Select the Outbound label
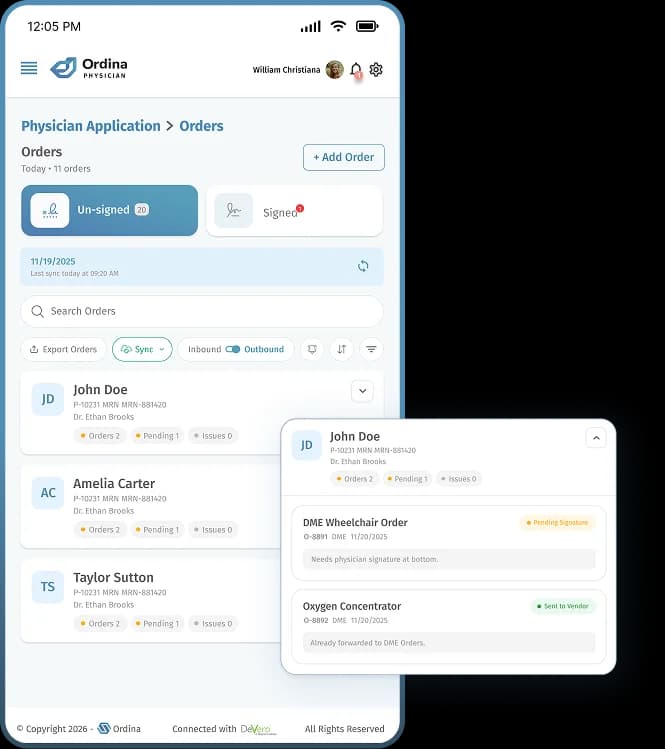Screen dimensions: 665x749 point(264,349)
